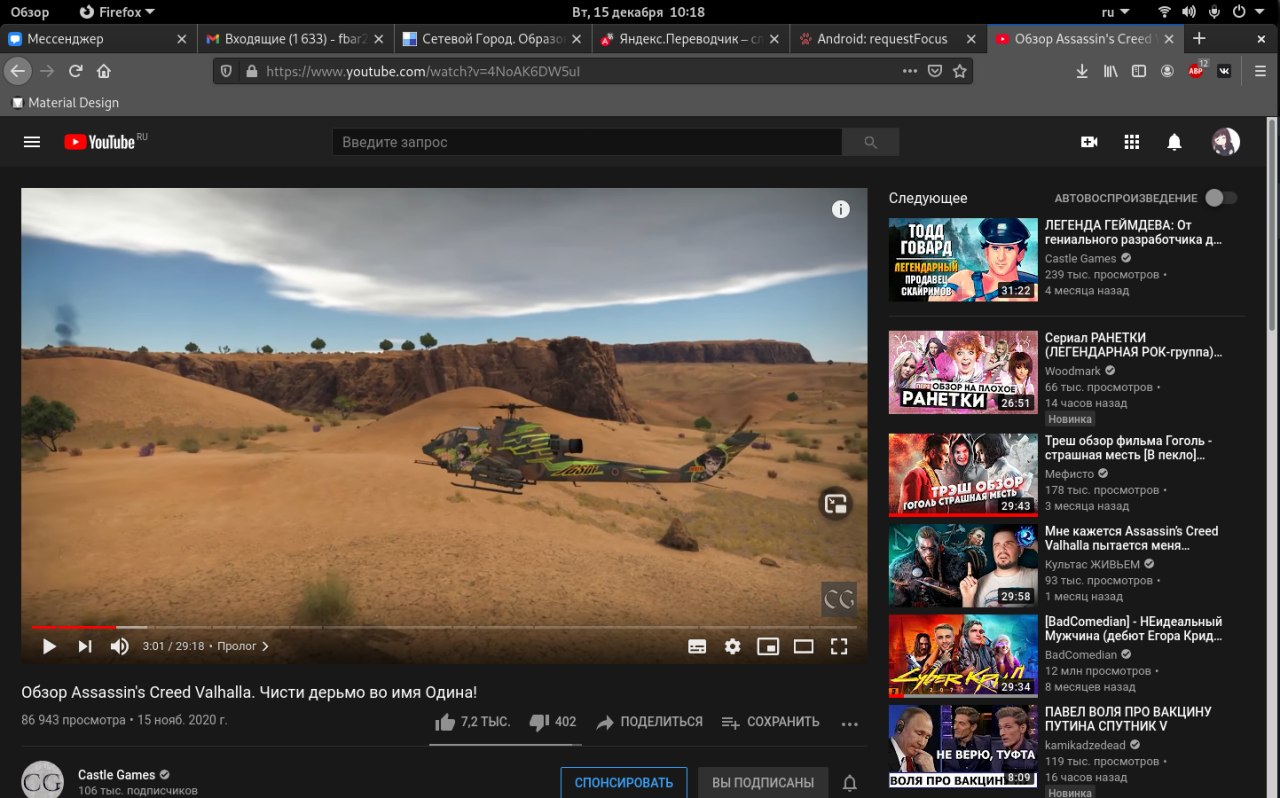Open the more actions three-dot menu
The height and width of the screenshot is (798, 1280).
850,723
